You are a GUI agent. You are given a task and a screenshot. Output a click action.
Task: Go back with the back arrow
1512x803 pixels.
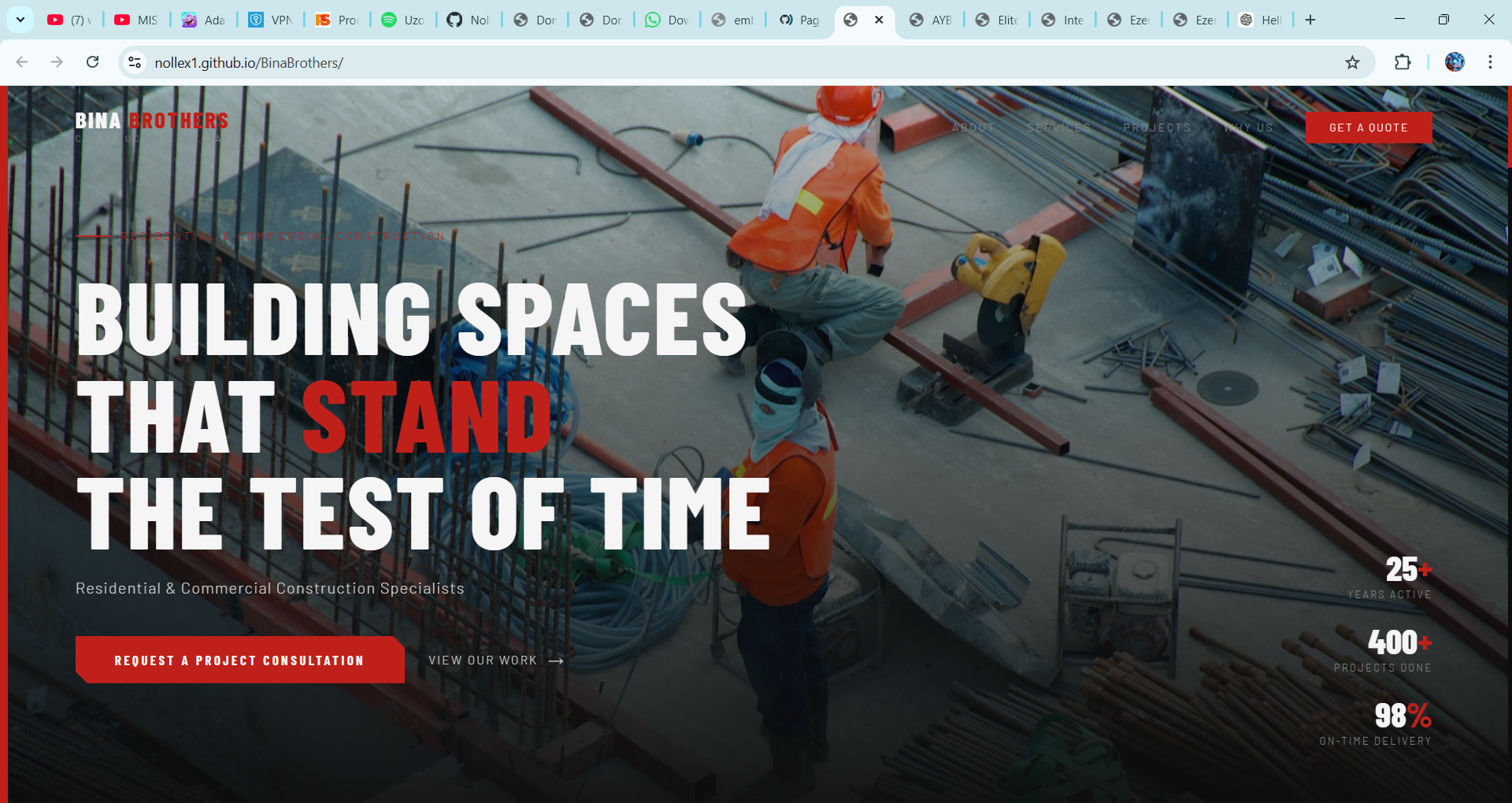tap(22, 62)
